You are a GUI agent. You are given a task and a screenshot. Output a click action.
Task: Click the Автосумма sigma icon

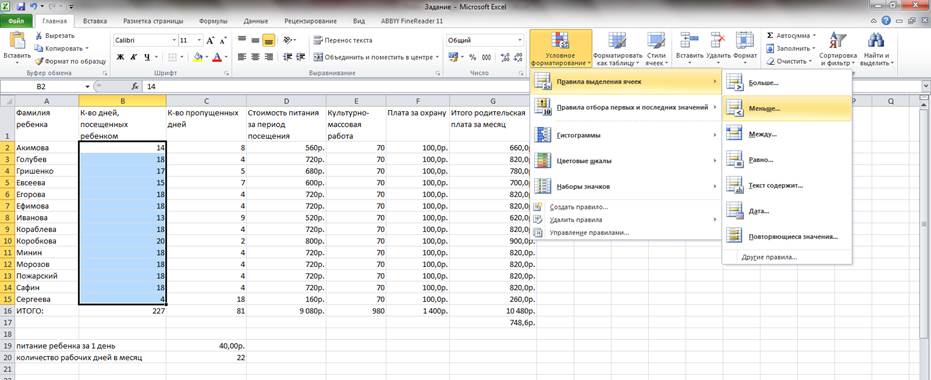(770, 36)
